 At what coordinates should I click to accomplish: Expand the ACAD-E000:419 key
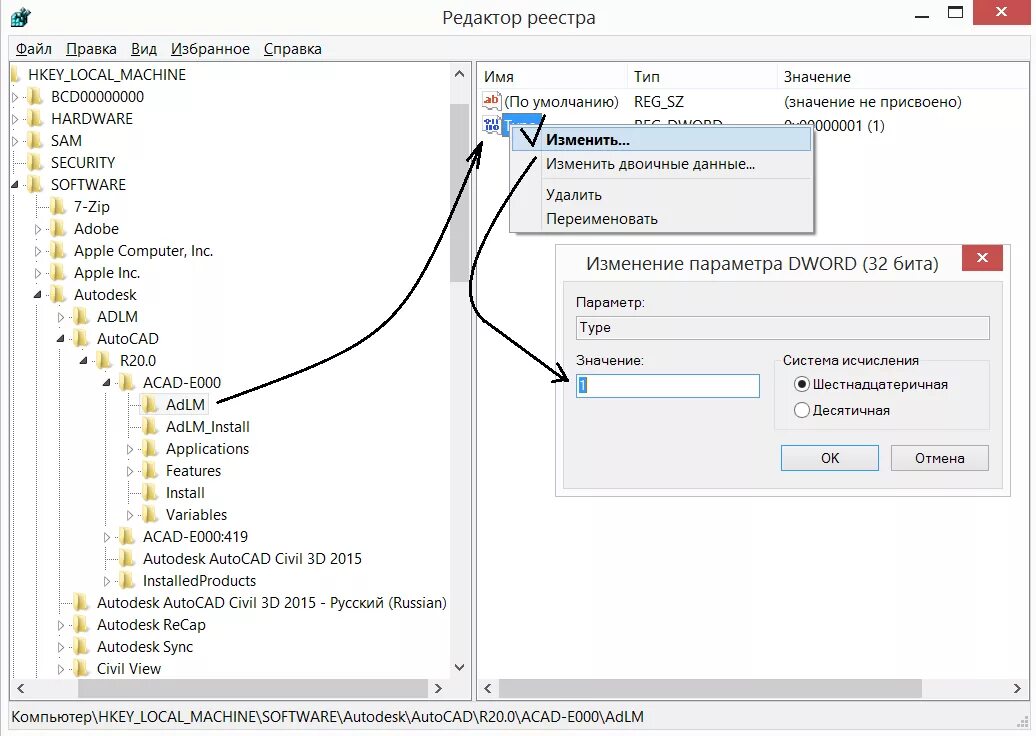(106, 537)
